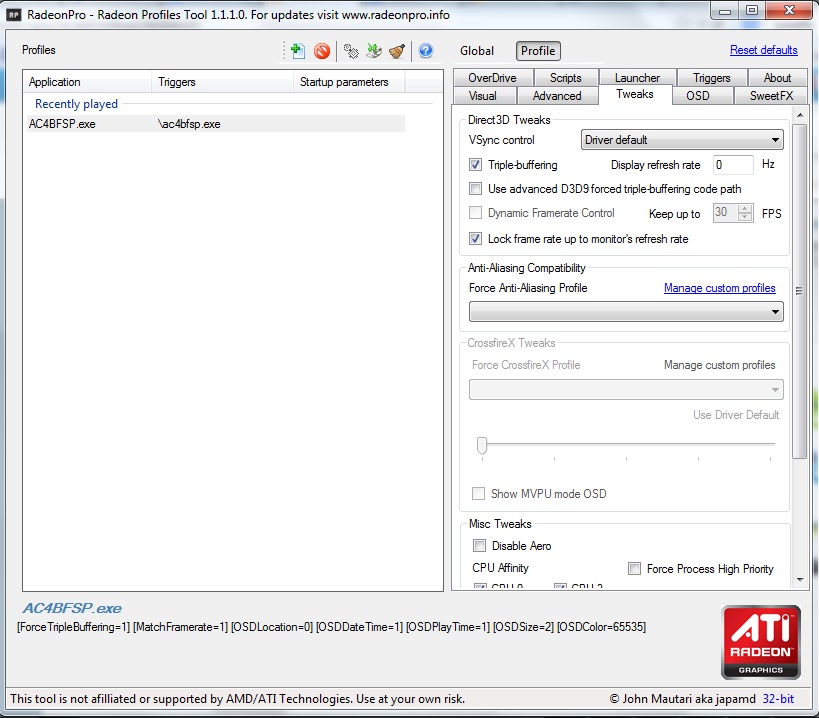This screenshot has height=718, width=819.
Task: Open help via blue question mark icon
Action: (x=425, y=51)
